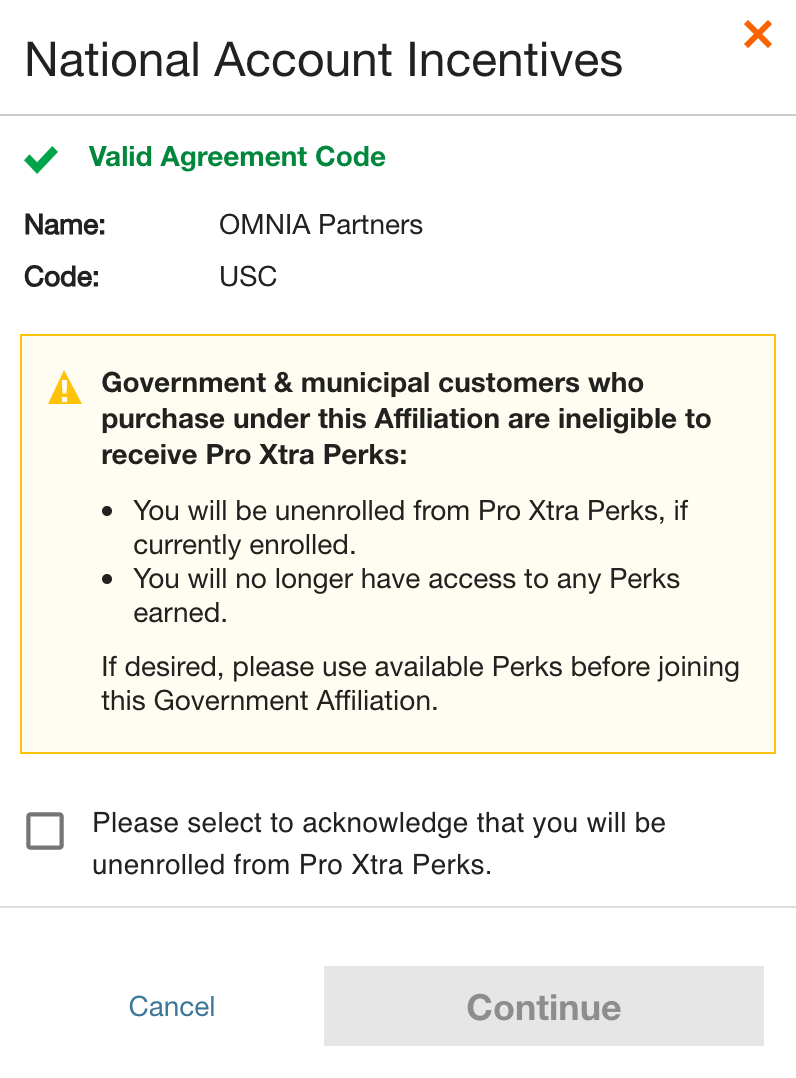Click the Code: label
796x1078 pixels.
61,276
